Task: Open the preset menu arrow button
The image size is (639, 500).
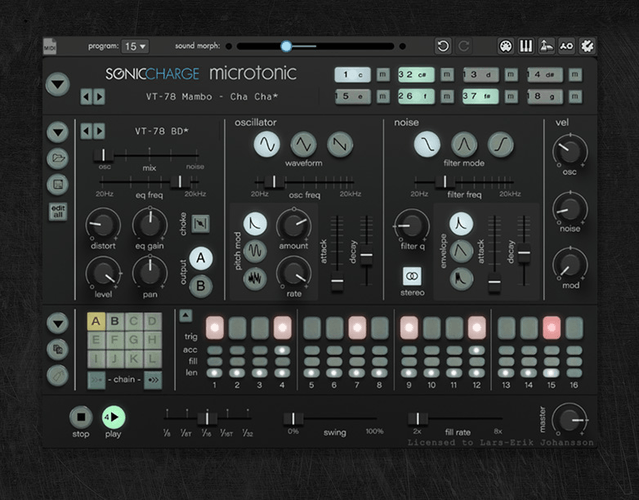Action: [x=57, y=84]
